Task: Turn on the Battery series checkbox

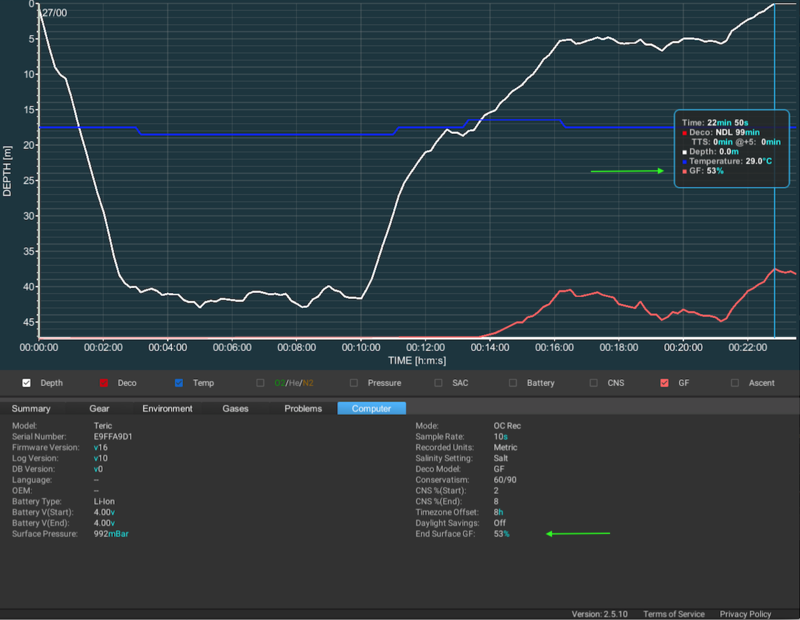Action: (x=514, y=383)
